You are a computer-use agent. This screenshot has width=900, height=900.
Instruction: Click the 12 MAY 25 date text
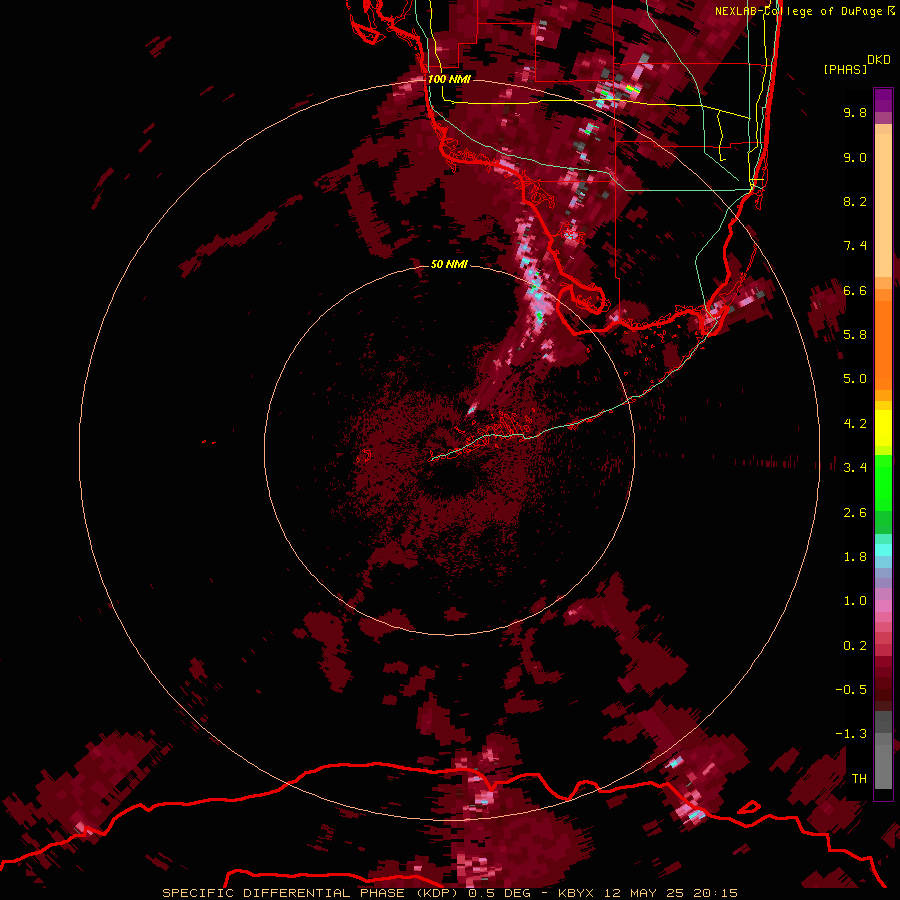(x=643, y=893)
